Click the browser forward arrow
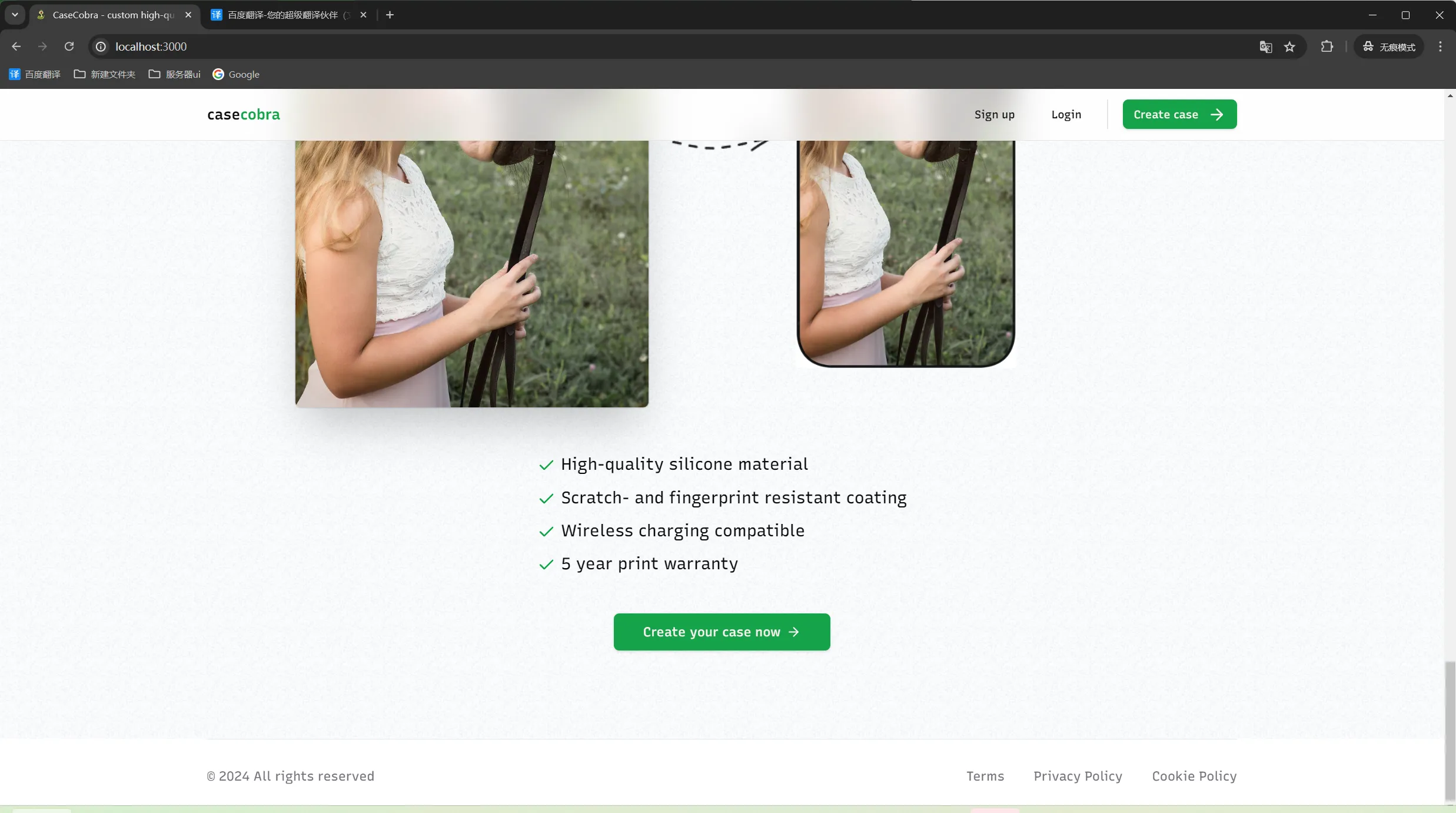 coord(42,47)
